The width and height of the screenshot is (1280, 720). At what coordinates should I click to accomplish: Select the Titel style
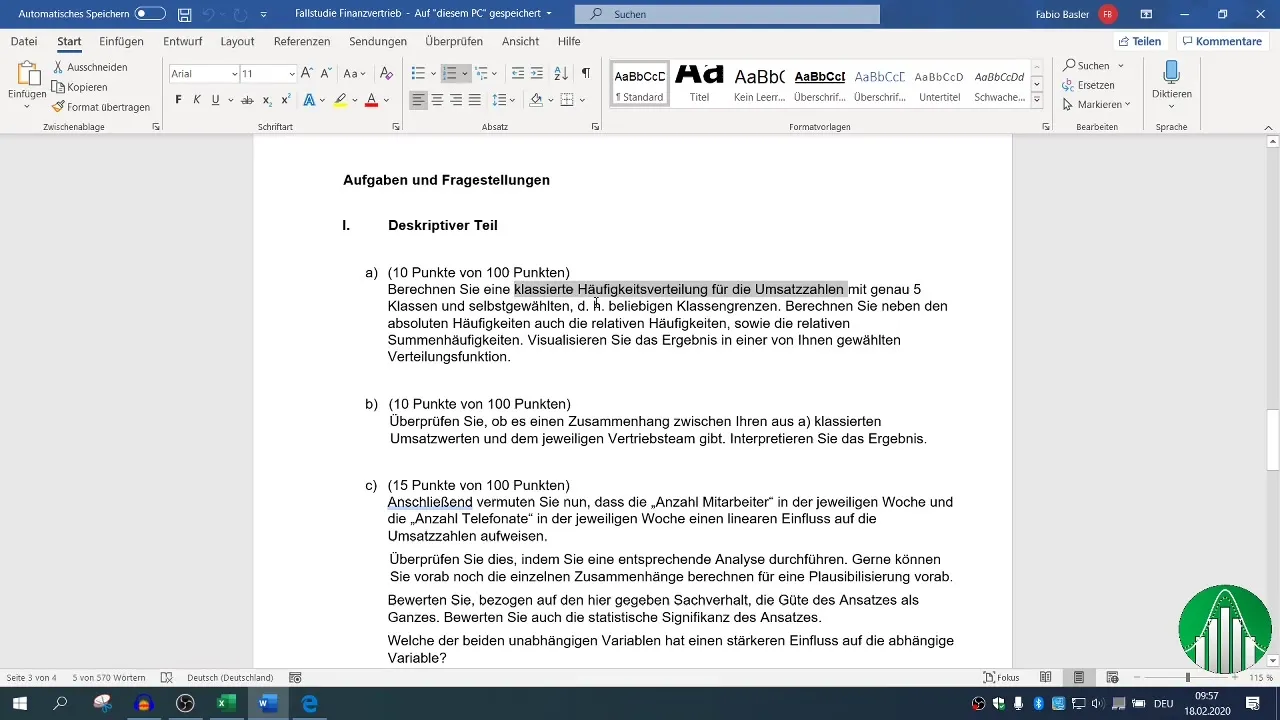pos(699,84)
